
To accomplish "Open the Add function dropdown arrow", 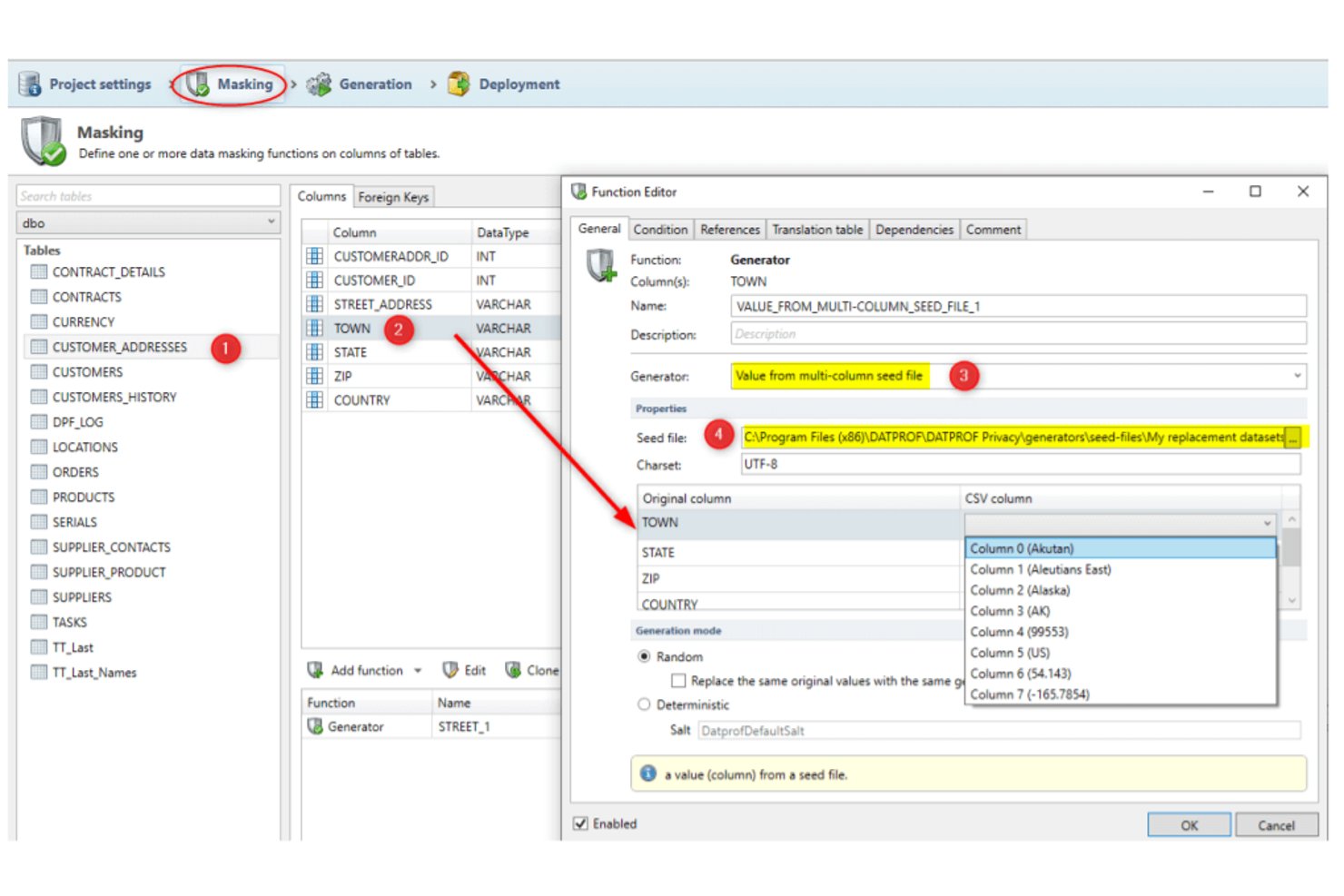I will click(x=418, y=671).
